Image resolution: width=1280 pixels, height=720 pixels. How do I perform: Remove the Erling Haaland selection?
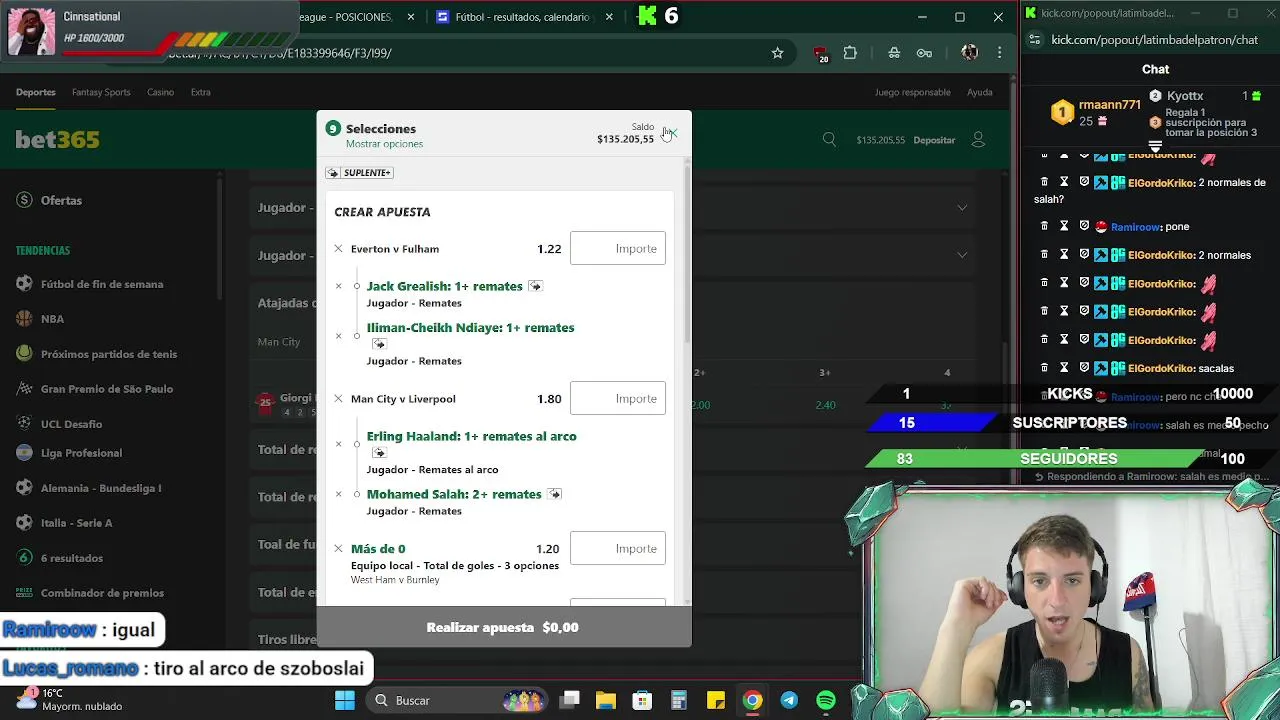338,444
